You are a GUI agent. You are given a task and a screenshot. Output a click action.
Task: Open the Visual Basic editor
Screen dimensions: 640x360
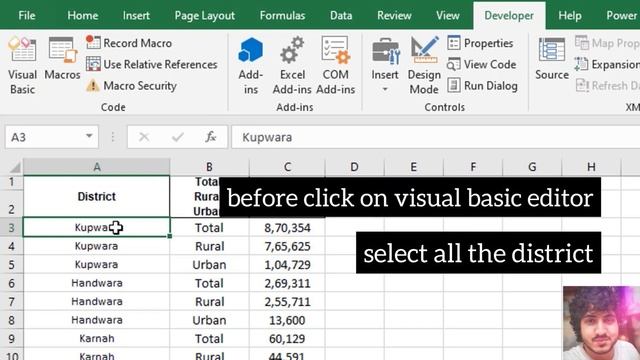pyautogui.click(x=22, y=65)
